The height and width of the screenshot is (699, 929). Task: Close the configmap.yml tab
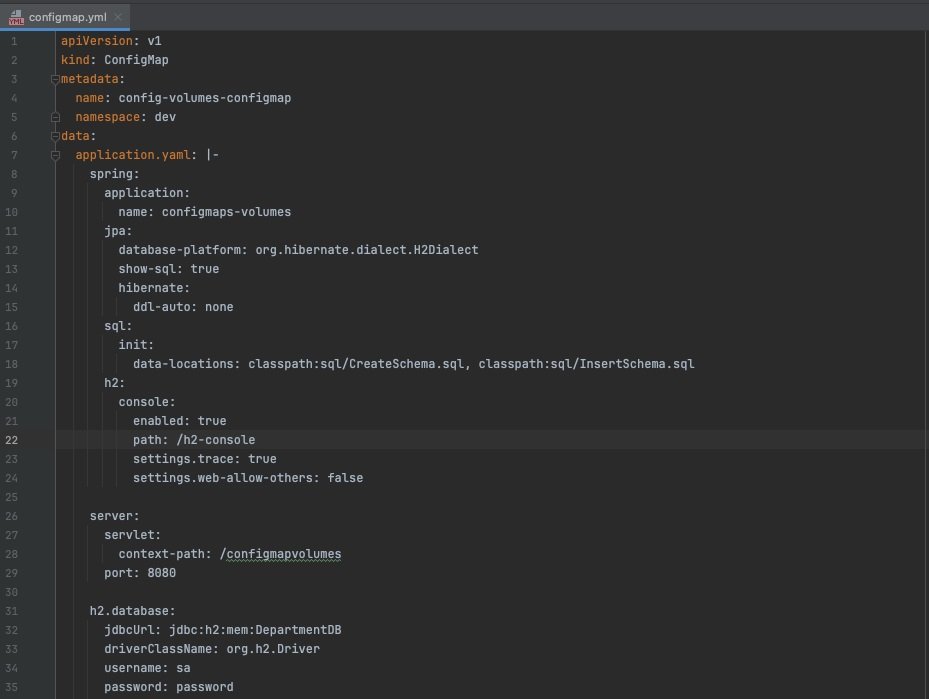(118, 17)
